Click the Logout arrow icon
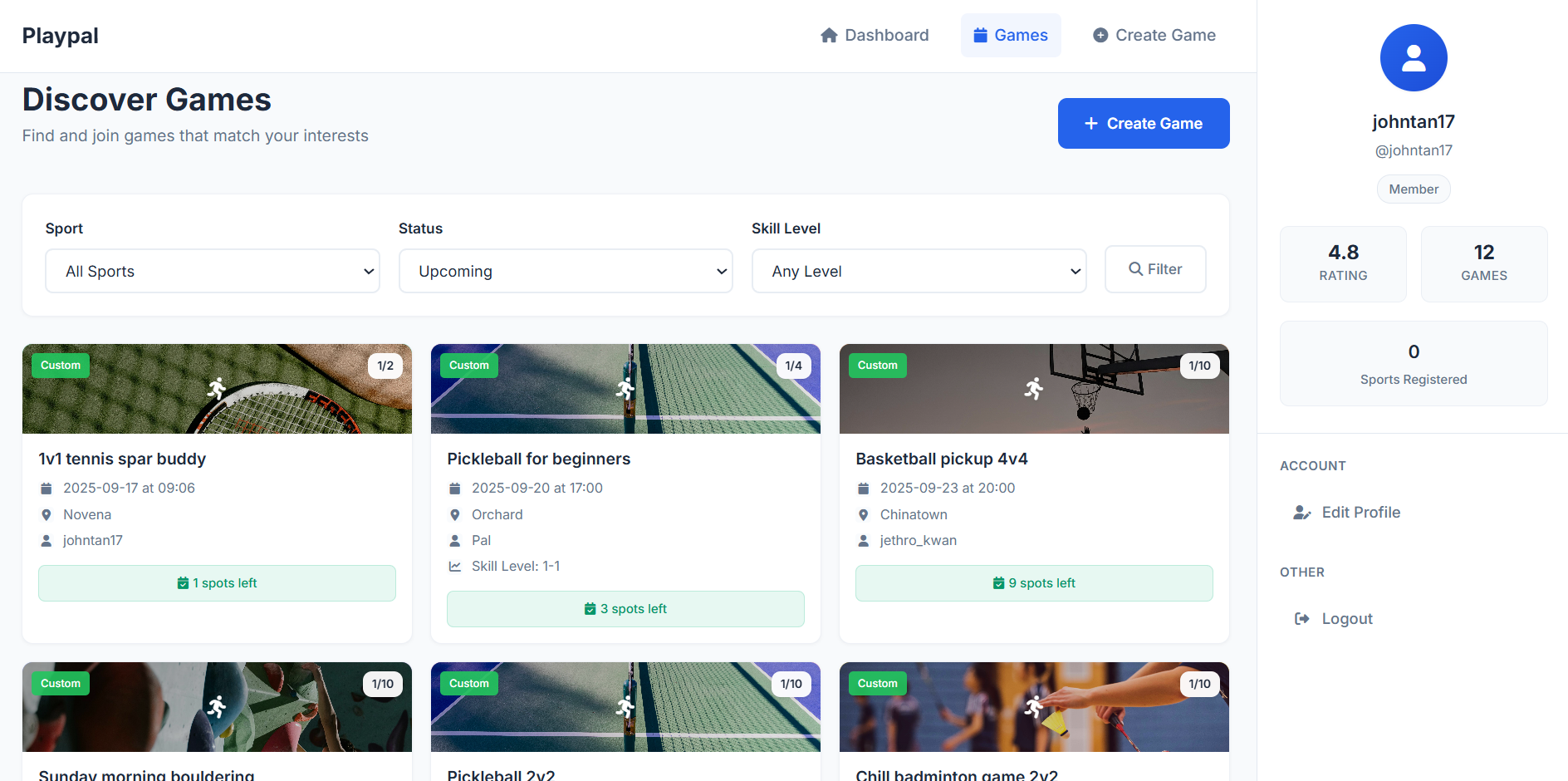1568x781 pixels. 1302,619
